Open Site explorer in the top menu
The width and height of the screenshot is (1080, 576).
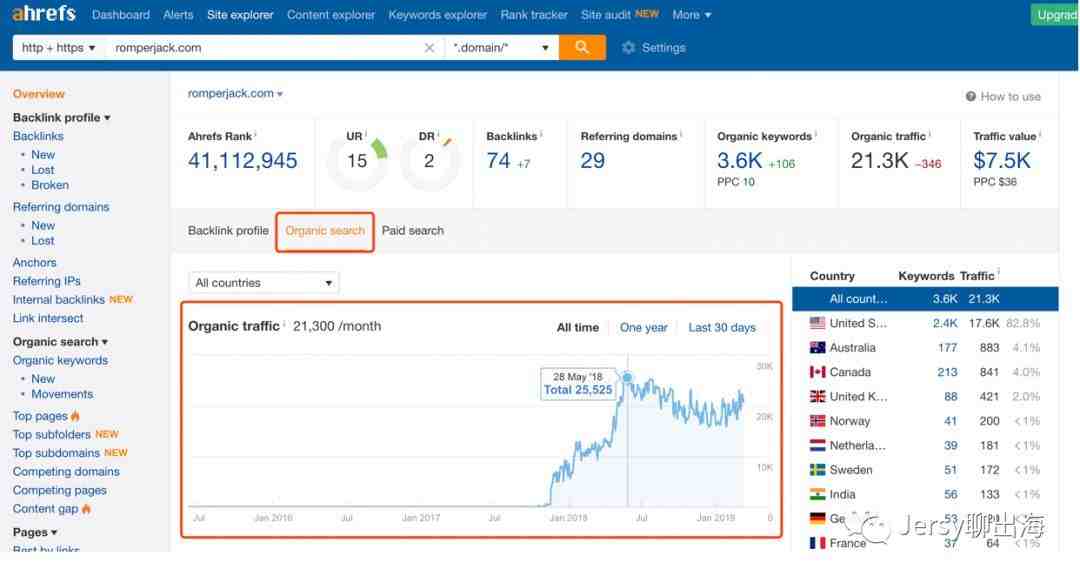click(240, 14)
